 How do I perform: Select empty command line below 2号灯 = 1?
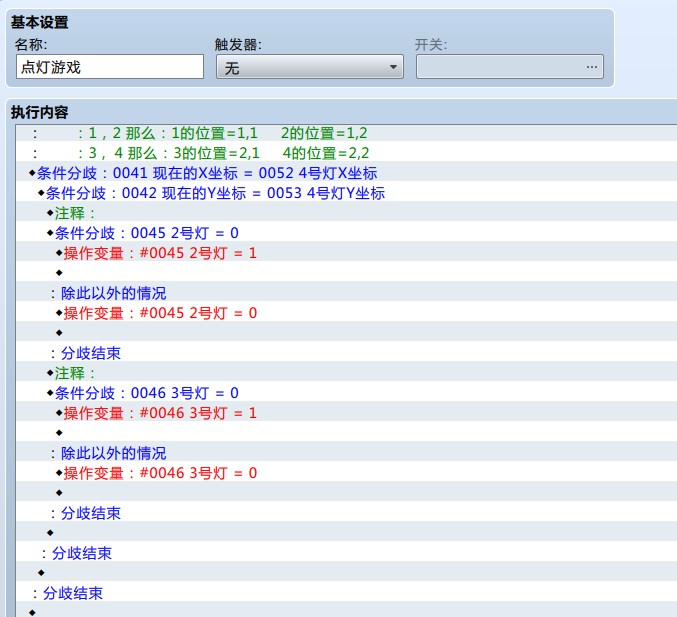346,273
